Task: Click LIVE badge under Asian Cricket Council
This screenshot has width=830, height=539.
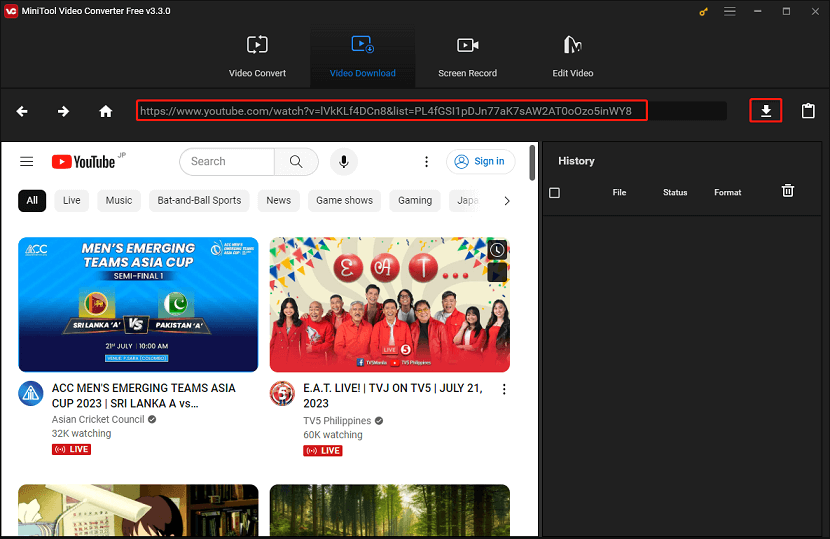Action: 71,450
